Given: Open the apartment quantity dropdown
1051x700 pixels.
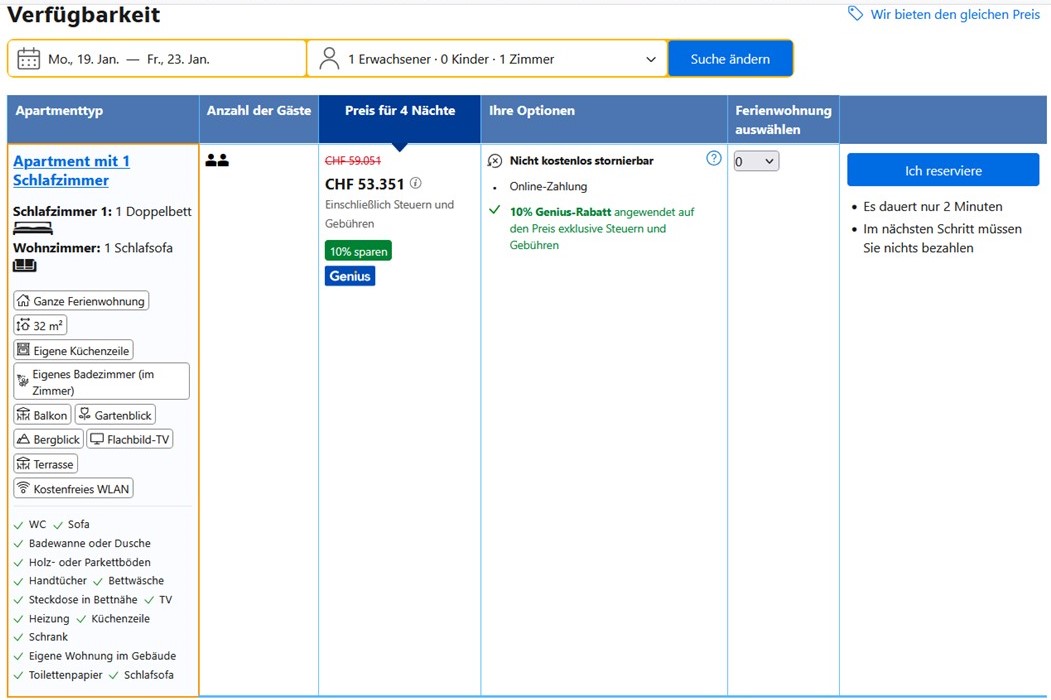Looking at the screenshot, I should tap(755, 161).
